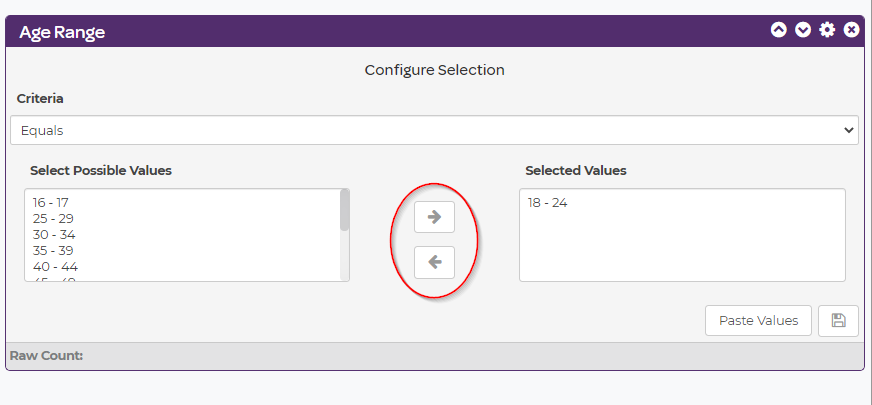The height and width of the screenshot is (405, 872).
Task: Click the left arrow to remove value
Action: 434,262
